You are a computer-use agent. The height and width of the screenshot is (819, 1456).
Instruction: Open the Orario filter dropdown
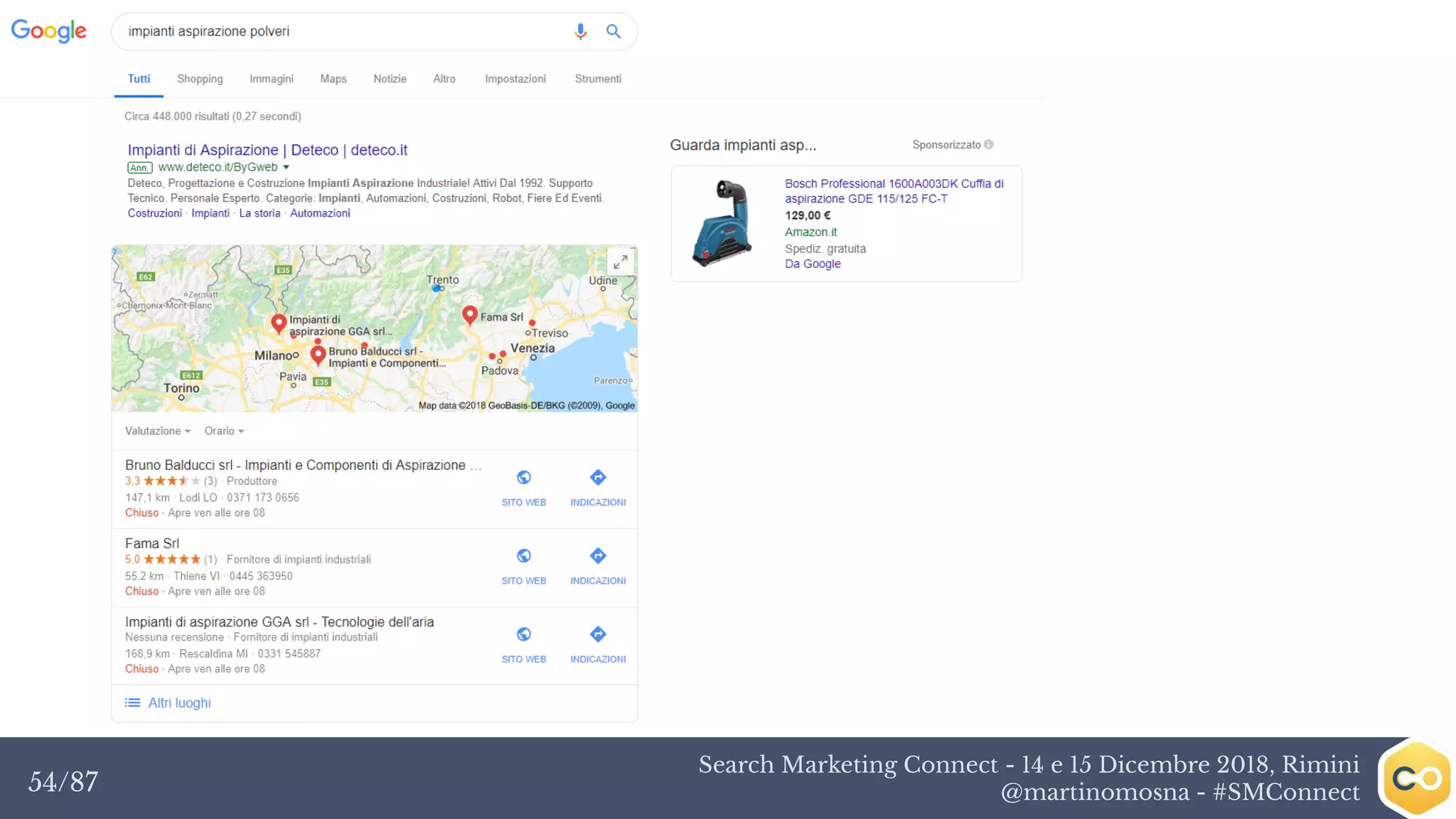(224, 431)
